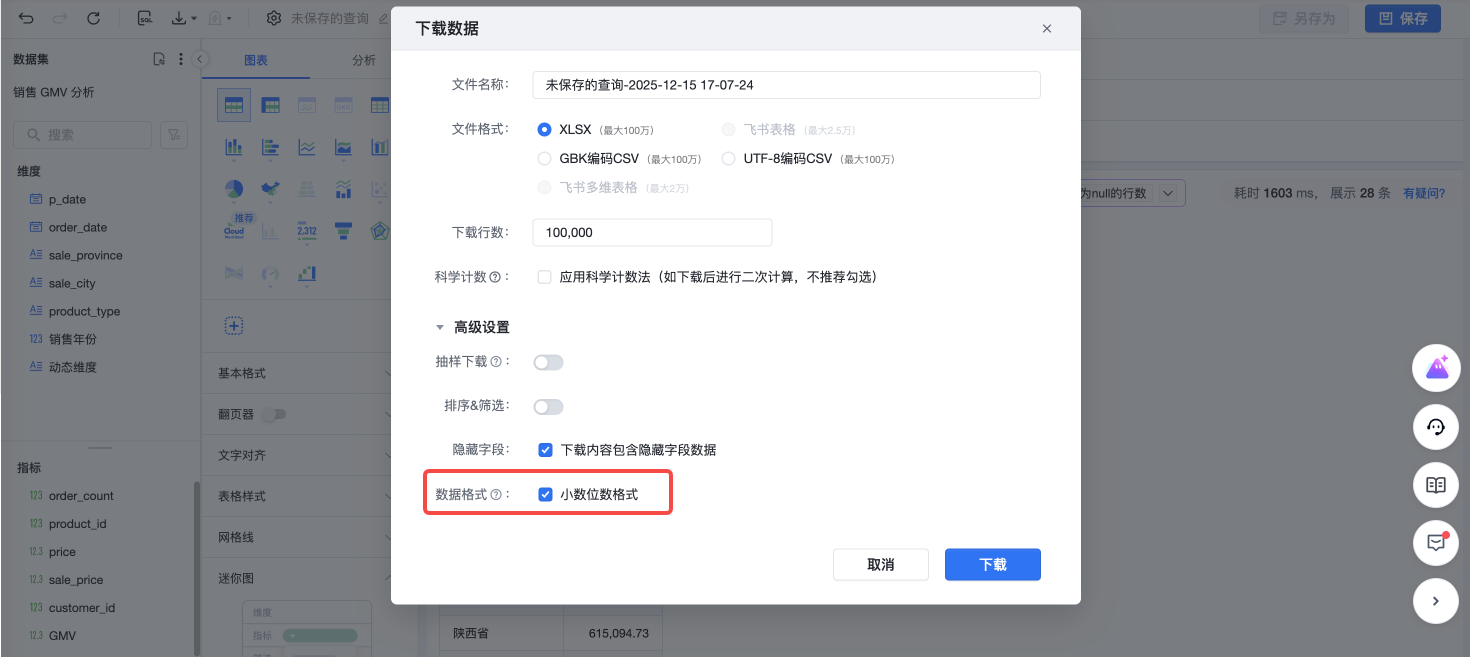Click the 取消 button
The image size is (1470, 657).
(880, 565)
